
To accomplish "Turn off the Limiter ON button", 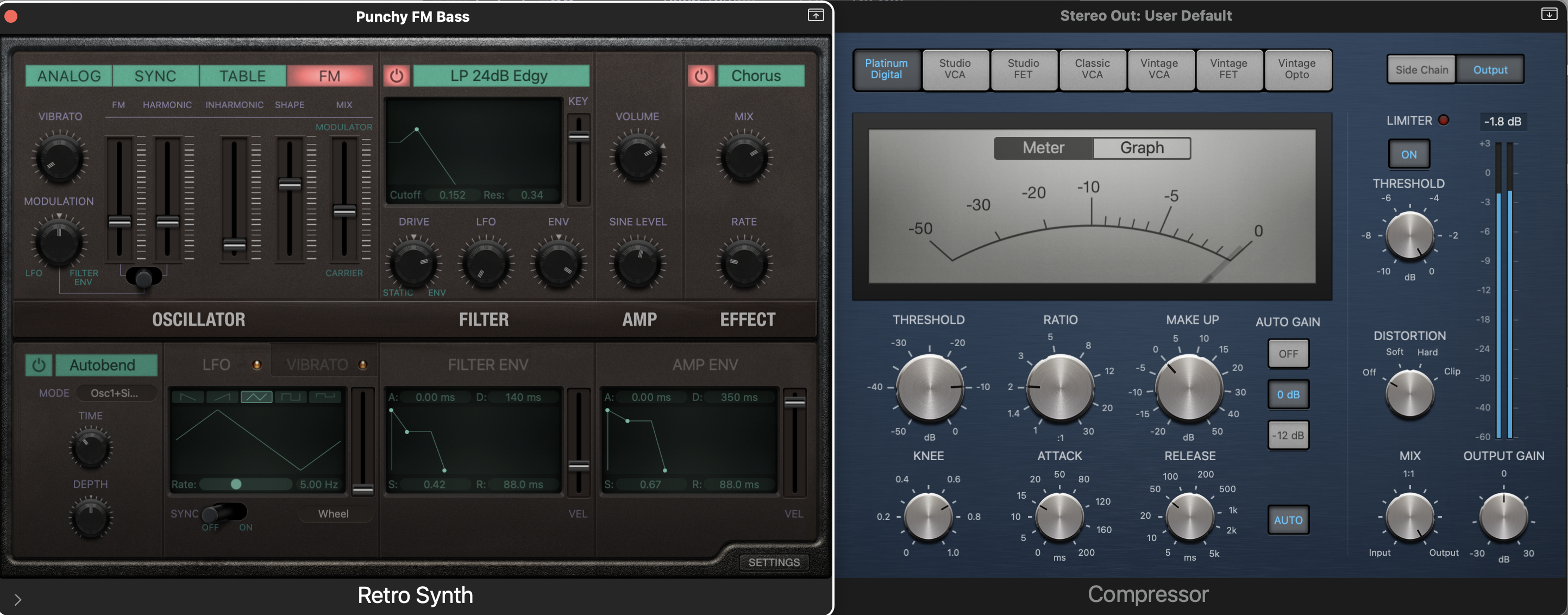I will 1408,154.
